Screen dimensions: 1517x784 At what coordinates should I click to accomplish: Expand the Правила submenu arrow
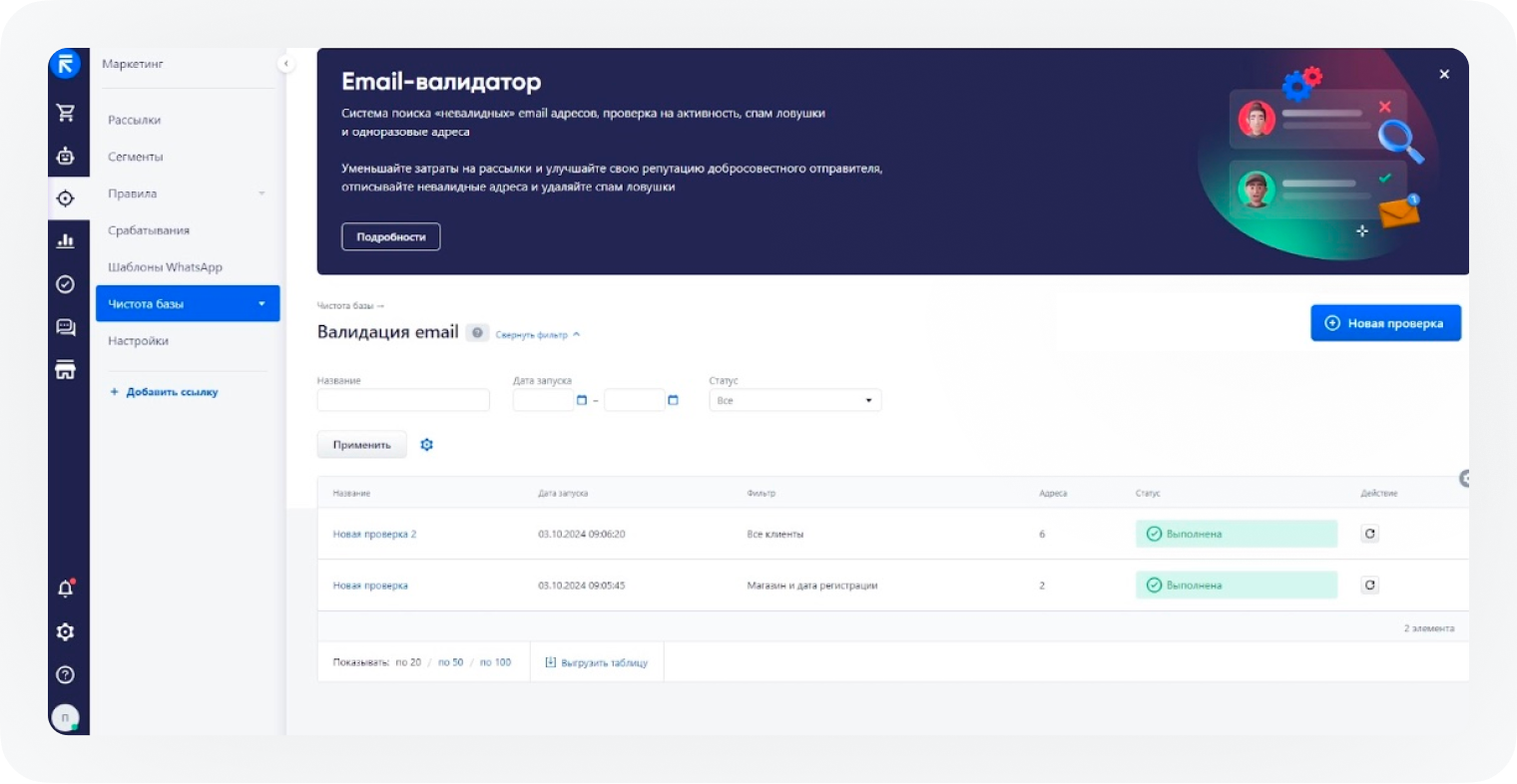coord(262,194)
